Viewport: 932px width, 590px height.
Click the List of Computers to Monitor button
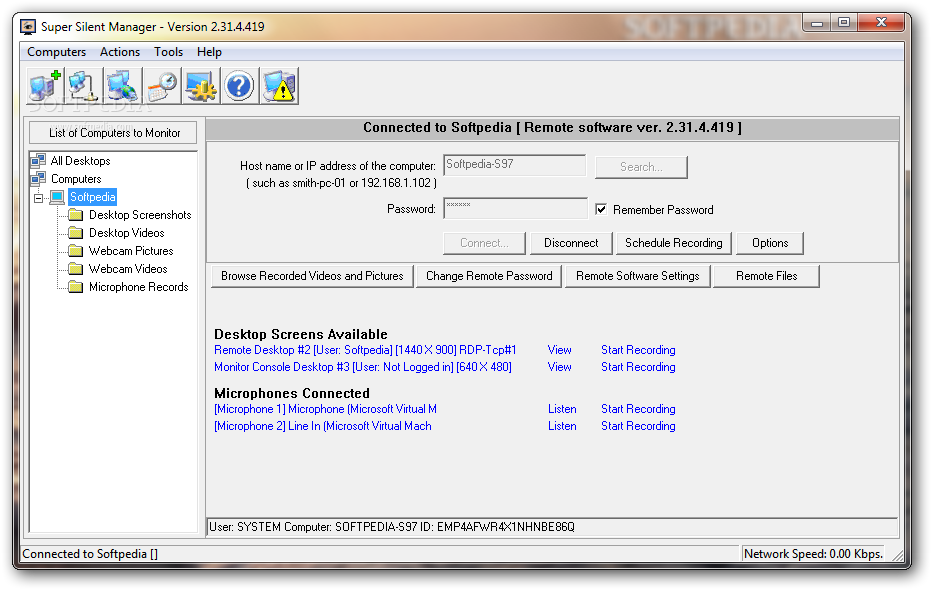pos(114,132)
